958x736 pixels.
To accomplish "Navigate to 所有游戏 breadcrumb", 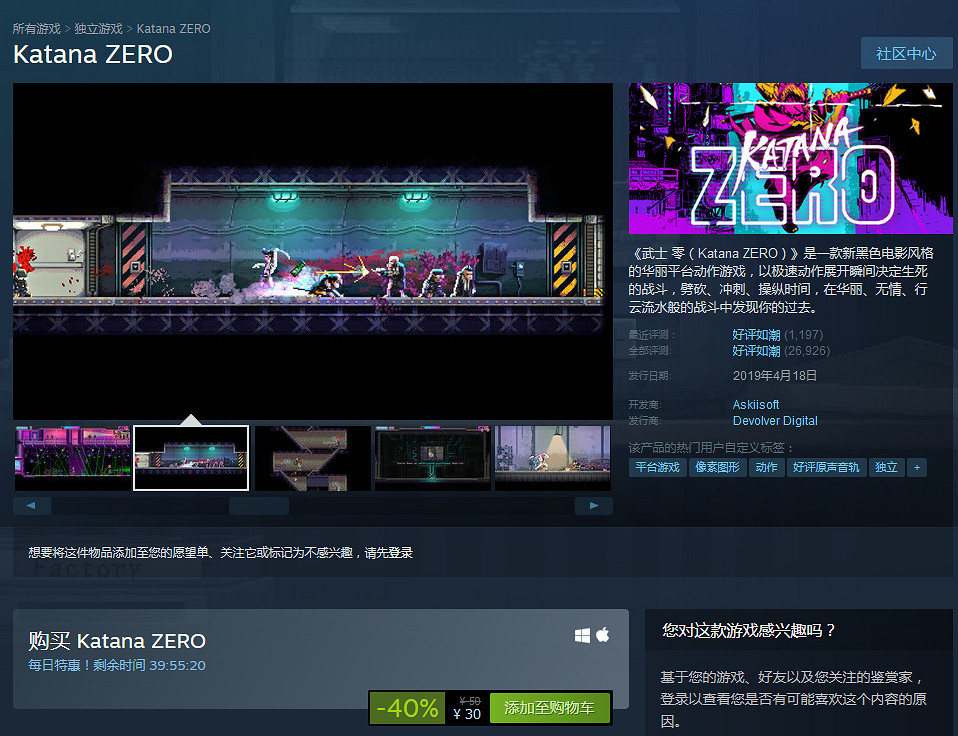I will 36,28.
